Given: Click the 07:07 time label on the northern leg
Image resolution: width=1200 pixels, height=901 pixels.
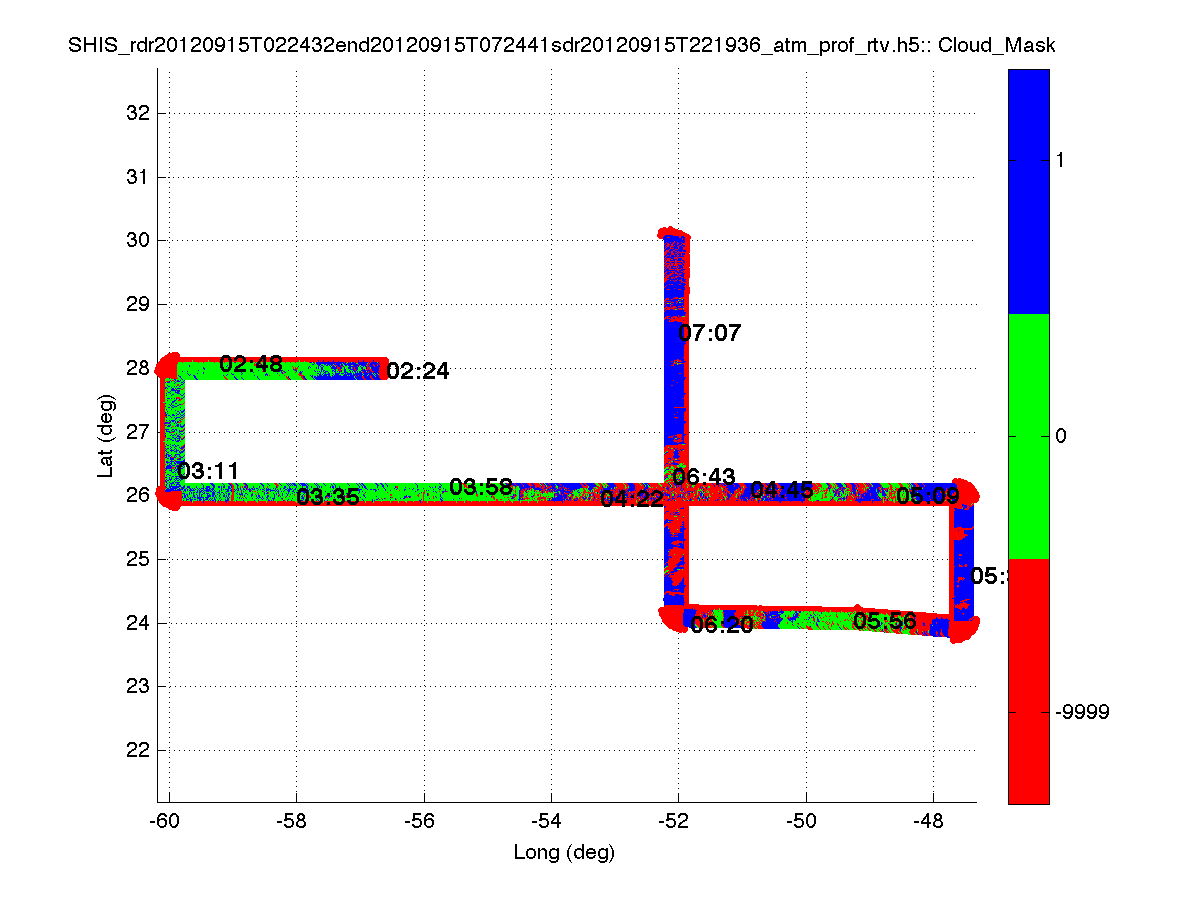Looking at the screenshot, I should (710, 333).
